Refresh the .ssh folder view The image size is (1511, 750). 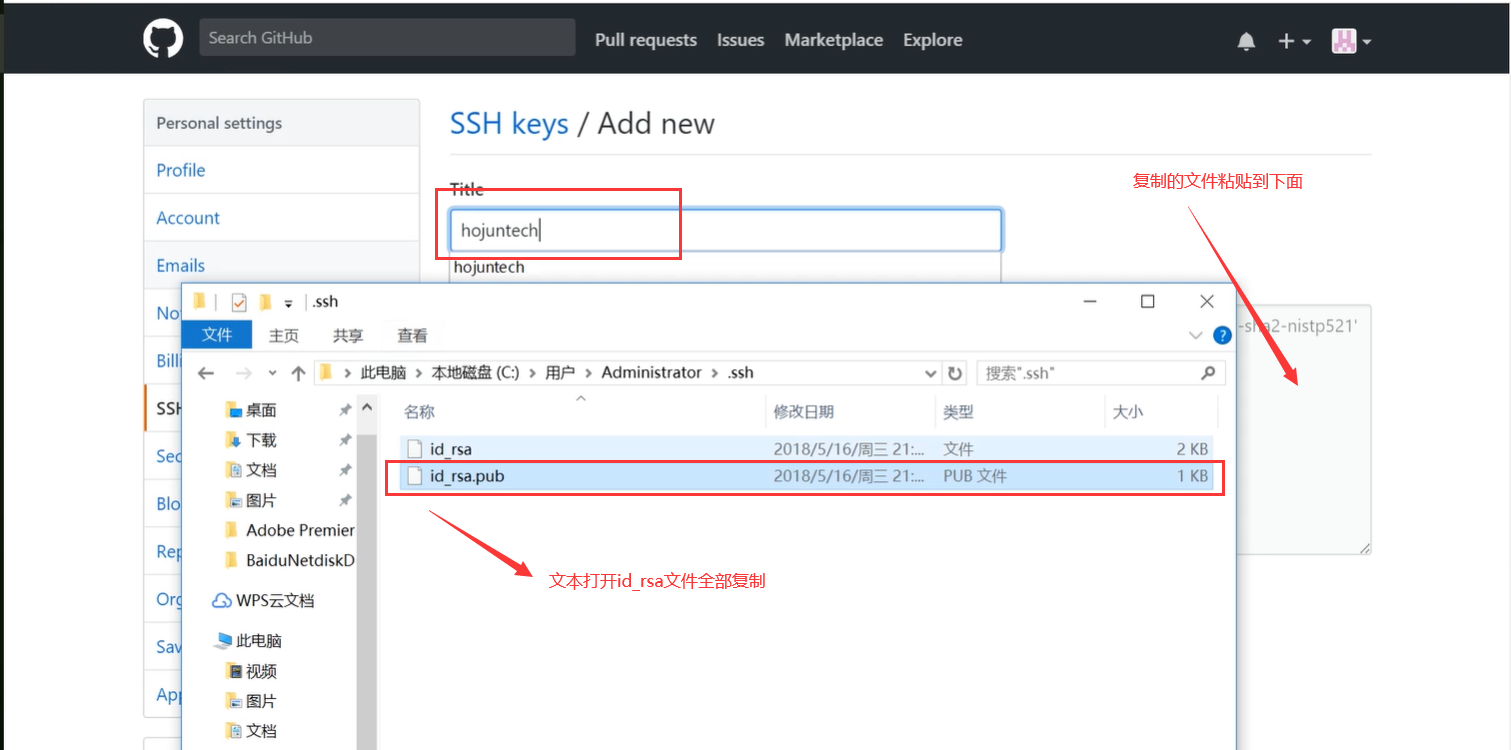pyautogui.click(x=955, y=373)
